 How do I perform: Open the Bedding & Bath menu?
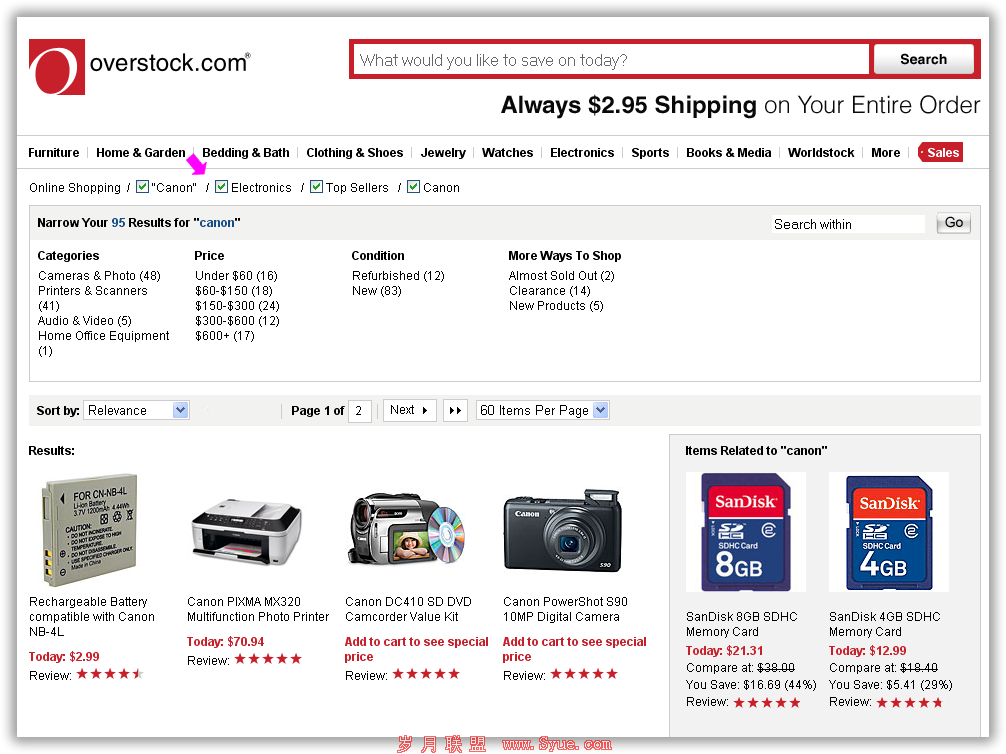[246, 153]
